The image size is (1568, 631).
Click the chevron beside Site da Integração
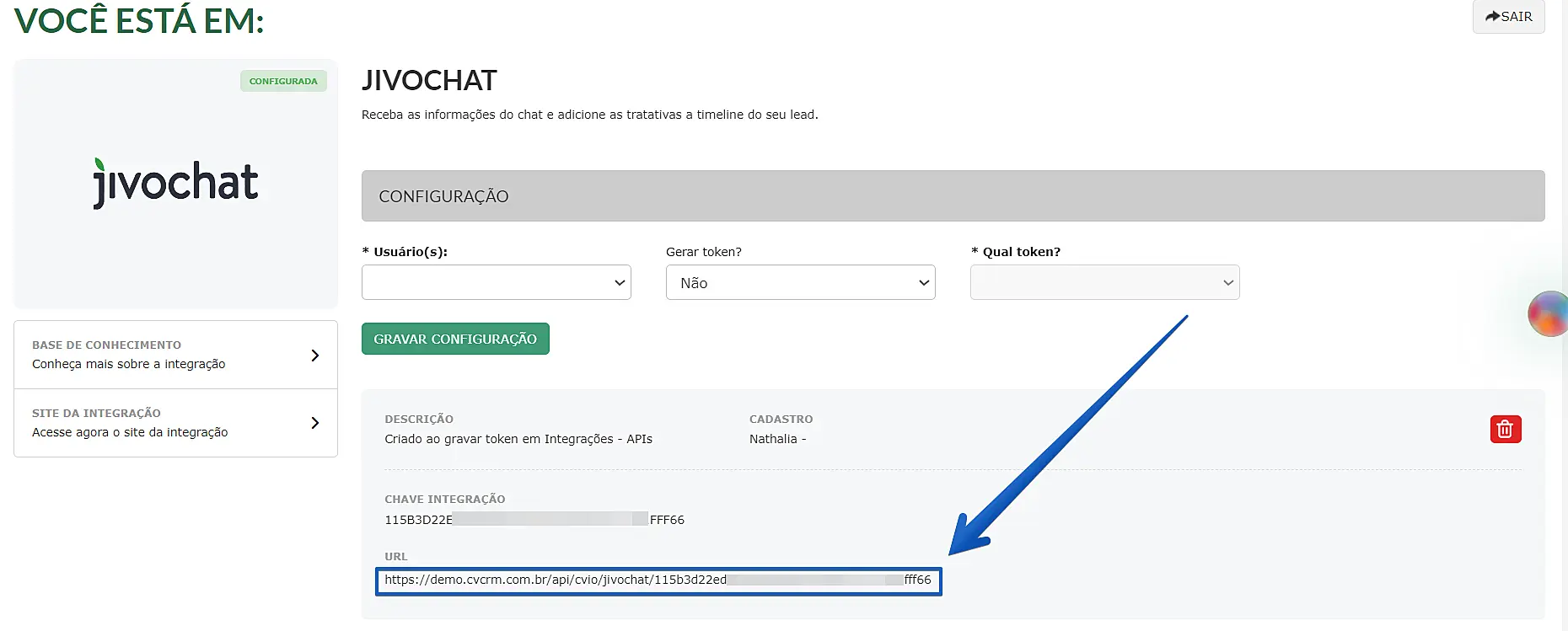(x=314, y=423)
